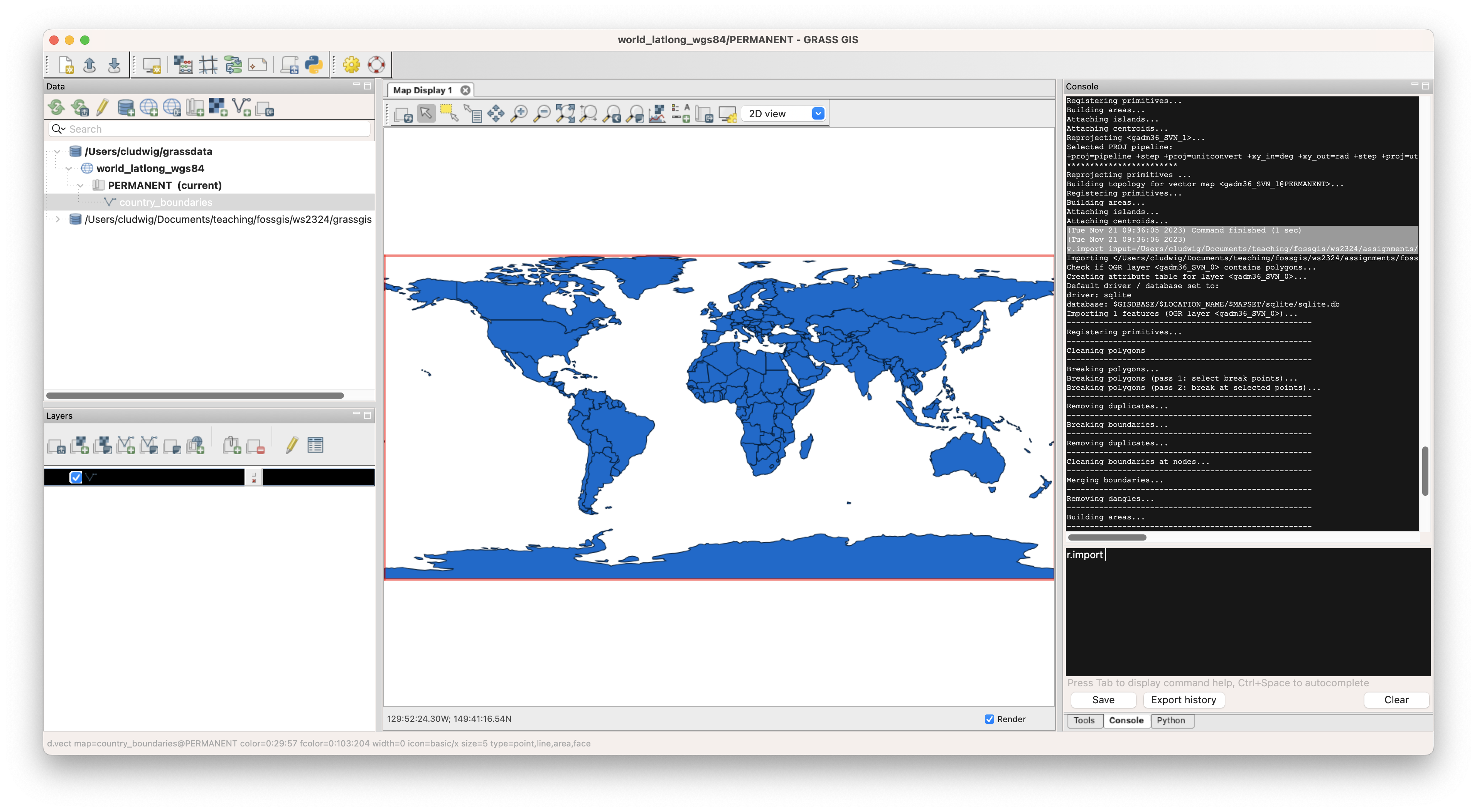Import vector data in the Data toolbar
The height and width of the screenshot is (812, 1477).
pyautogui.click(x=241, y=107)
